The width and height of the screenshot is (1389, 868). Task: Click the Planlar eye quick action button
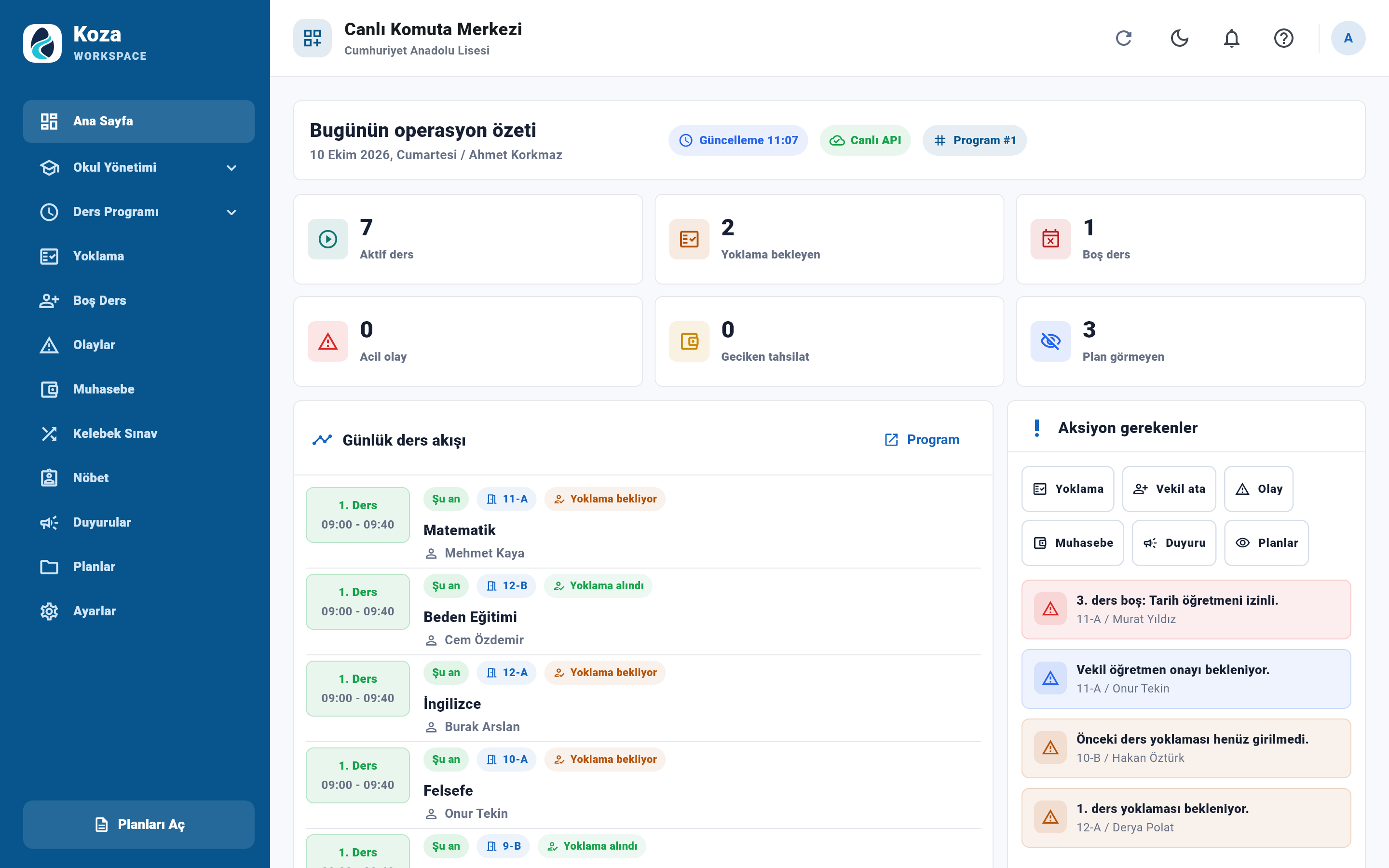coord(1266,542)
